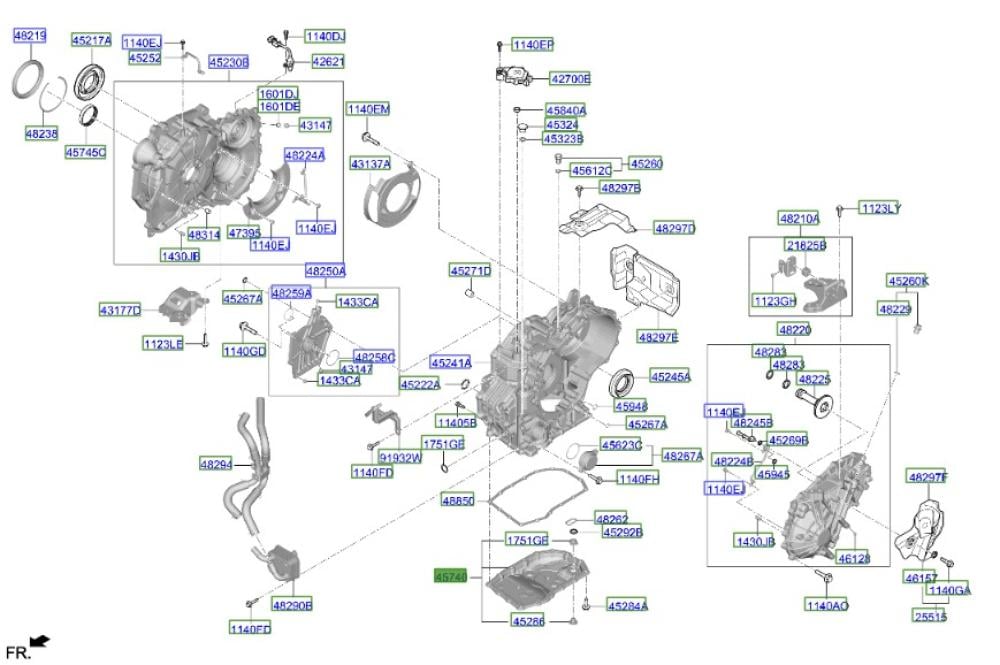
Task: Click the FR. front direction arrow
Action: click(x=40, y=641)
